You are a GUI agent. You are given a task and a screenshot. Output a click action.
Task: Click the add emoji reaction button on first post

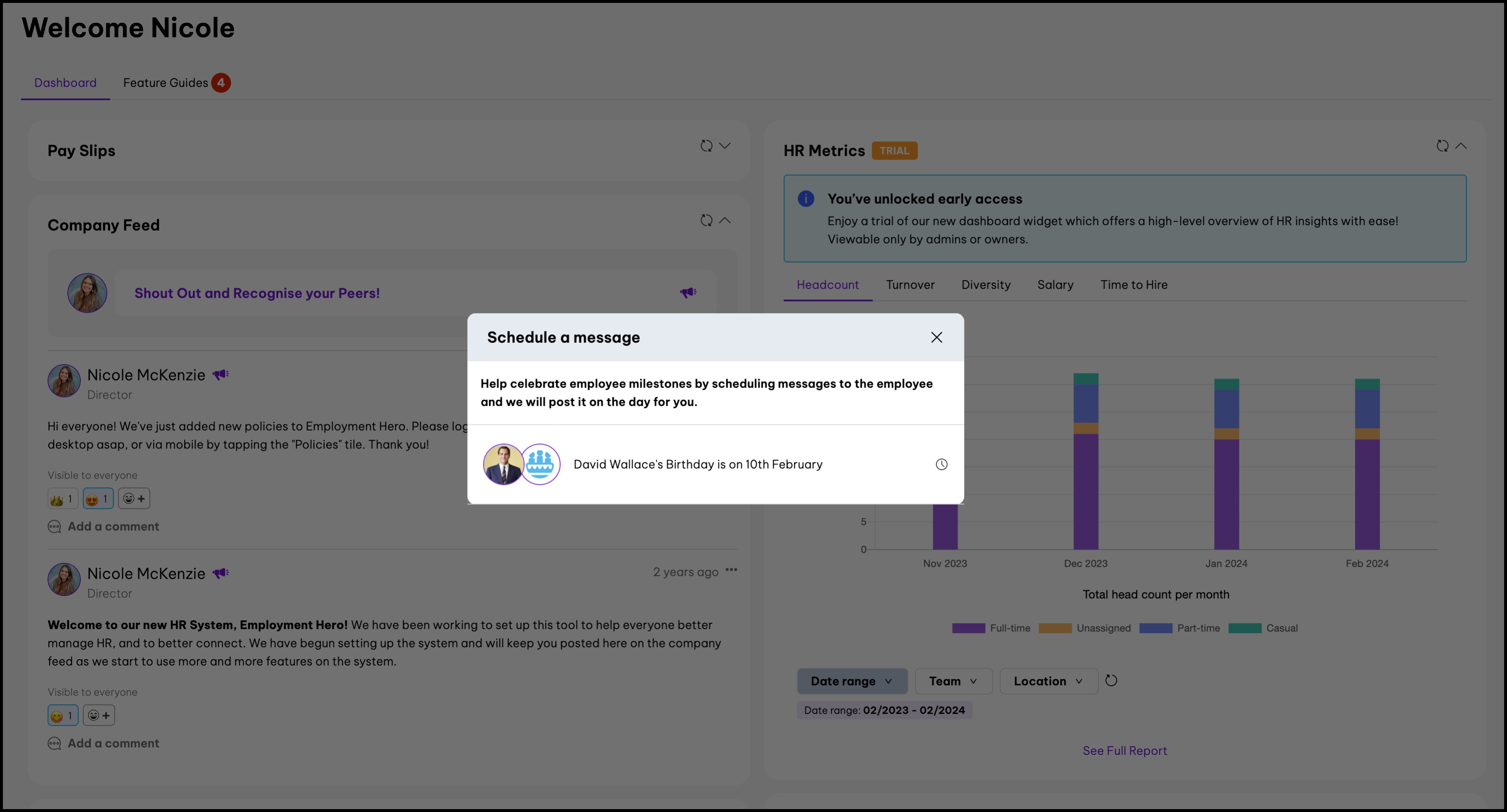(134, 499)
